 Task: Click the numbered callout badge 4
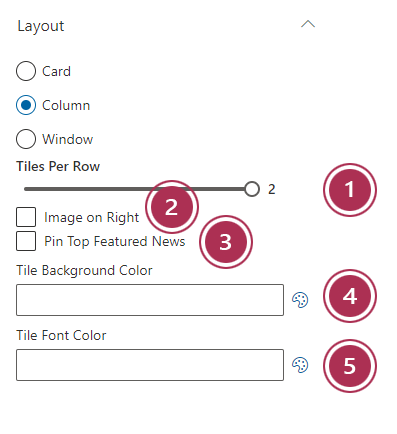point(350,296)
